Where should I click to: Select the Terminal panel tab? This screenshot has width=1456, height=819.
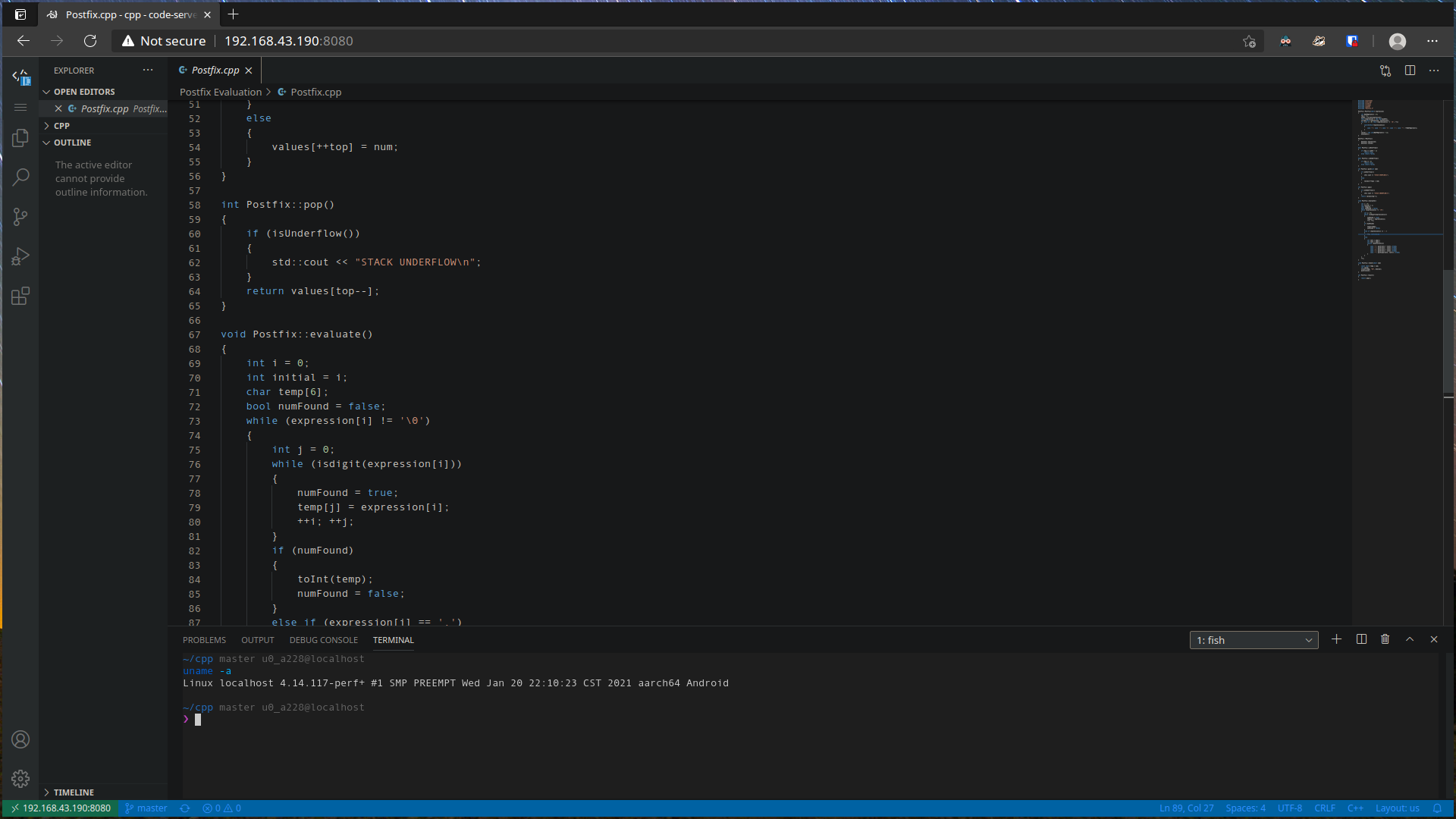pyautogui.click(x=394, y=640)
